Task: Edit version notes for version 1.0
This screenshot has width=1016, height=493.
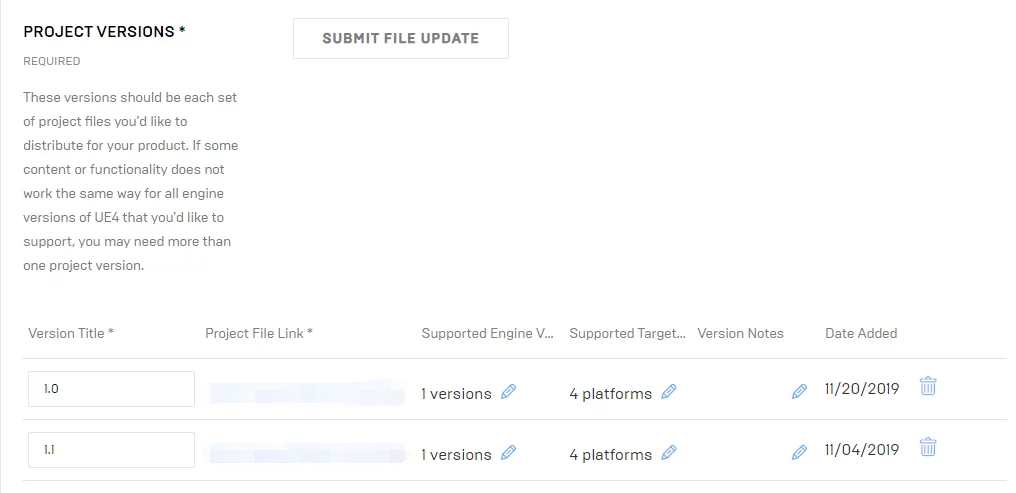Action: (799, 392)
